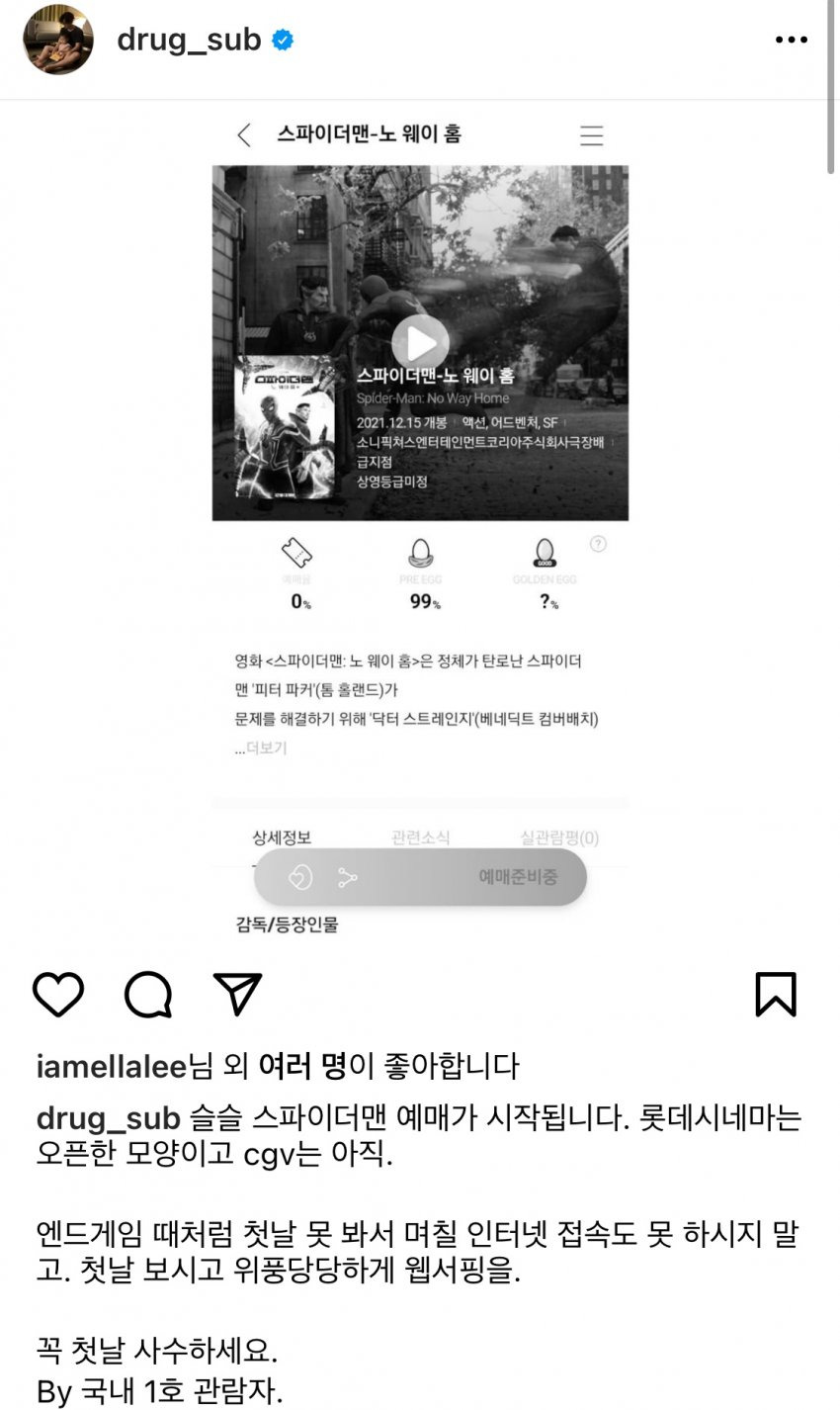Open drug_sub username at top
Viewport: 840px width, 1410px height.
(189, 40)
